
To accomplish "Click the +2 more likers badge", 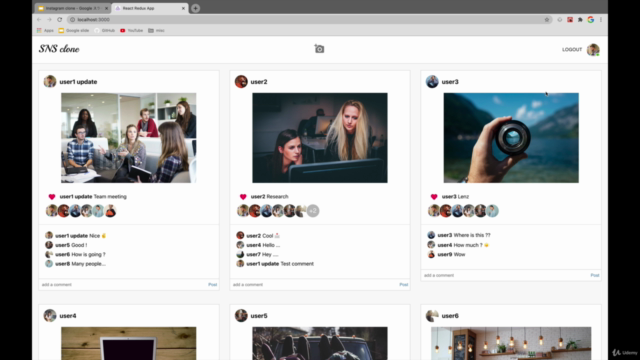I will pos(313,211).
